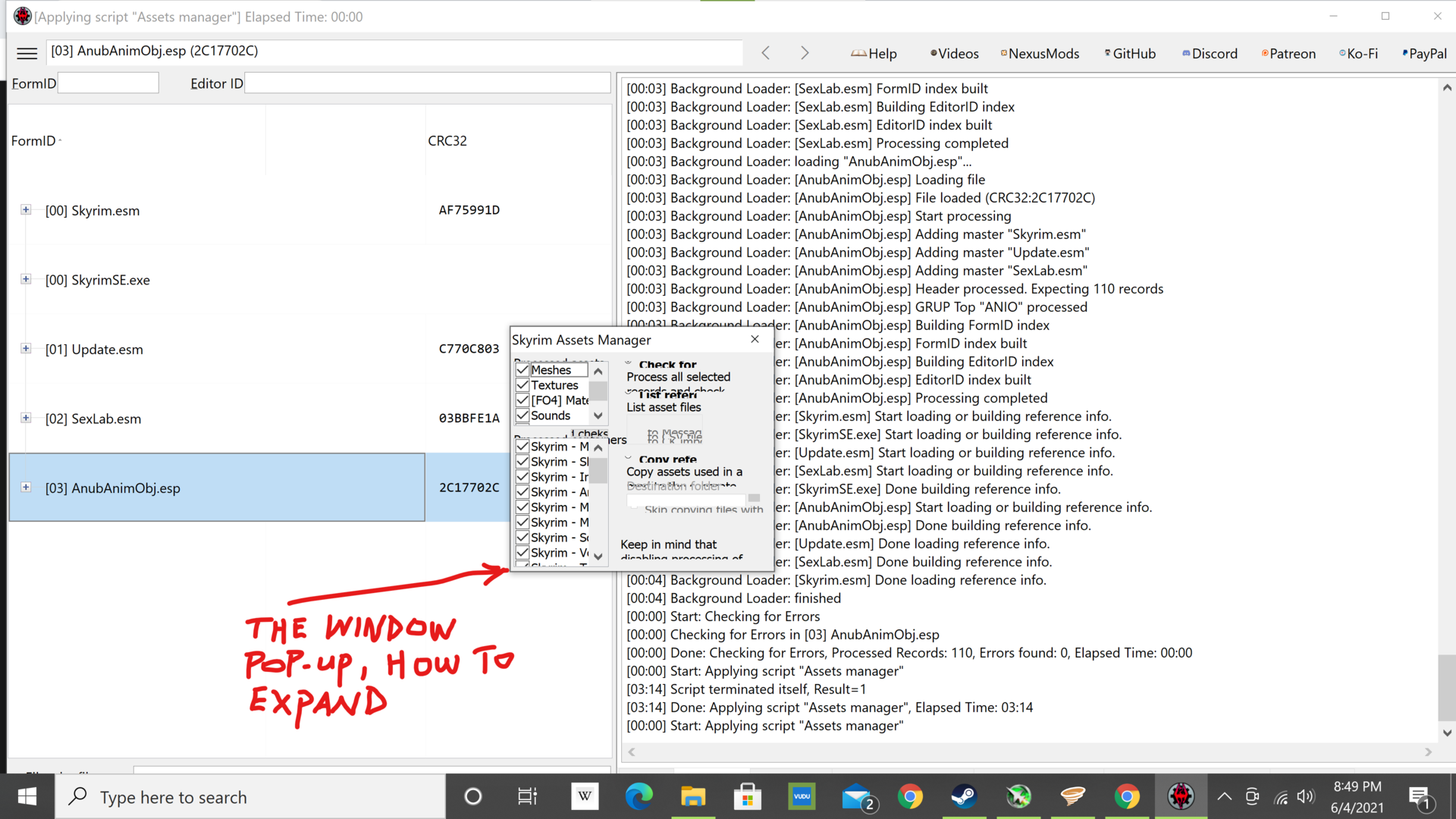Open the GitHub link

(x=1130, y=53)
